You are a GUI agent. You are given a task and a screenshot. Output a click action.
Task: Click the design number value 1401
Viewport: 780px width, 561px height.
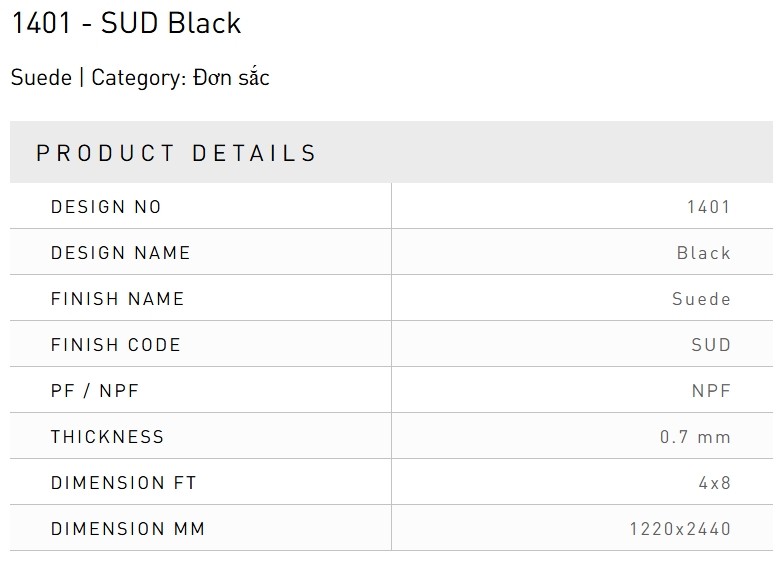click(709, 207)
